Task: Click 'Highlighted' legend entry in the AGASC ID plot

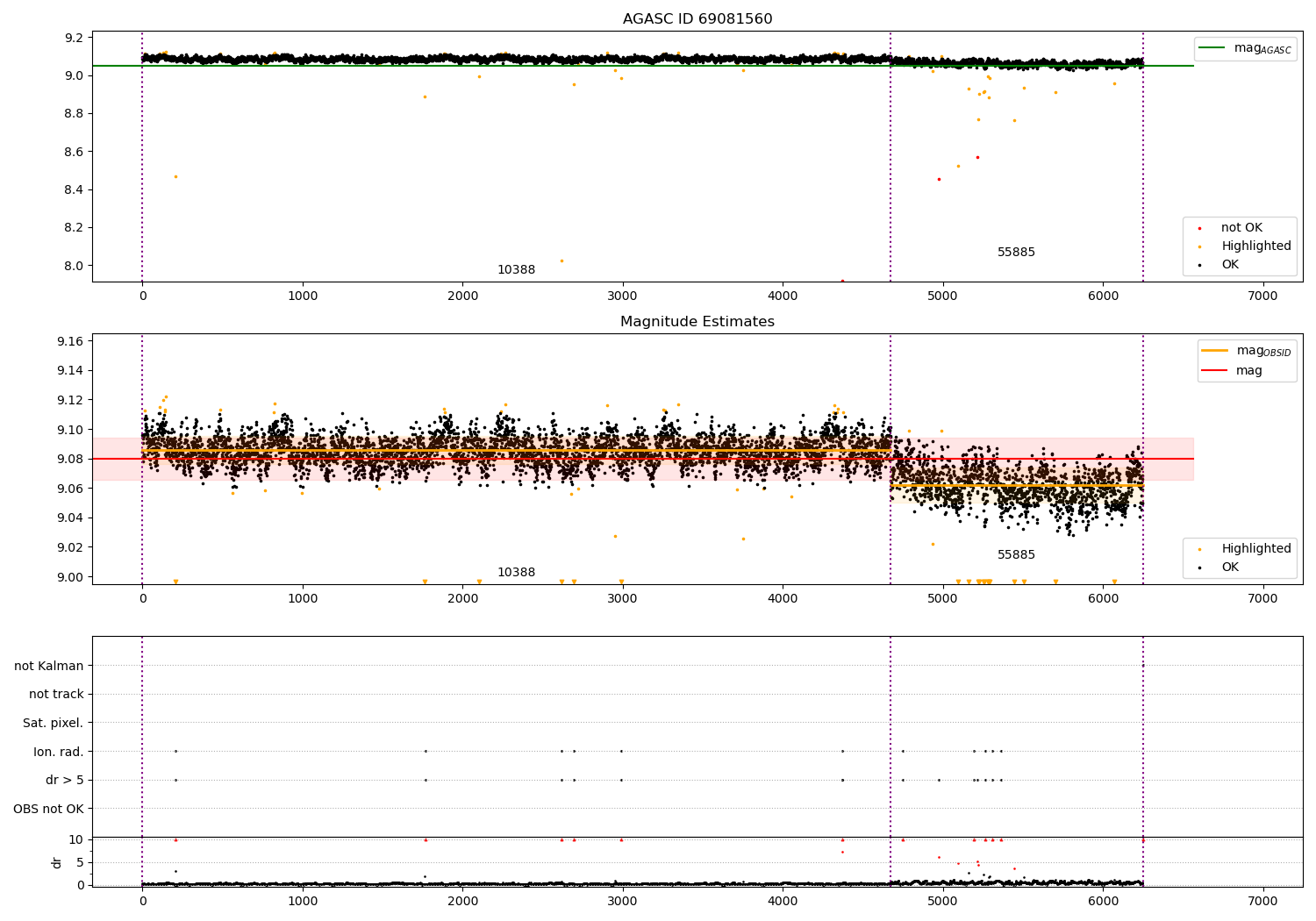Action: pos(1256,246)
